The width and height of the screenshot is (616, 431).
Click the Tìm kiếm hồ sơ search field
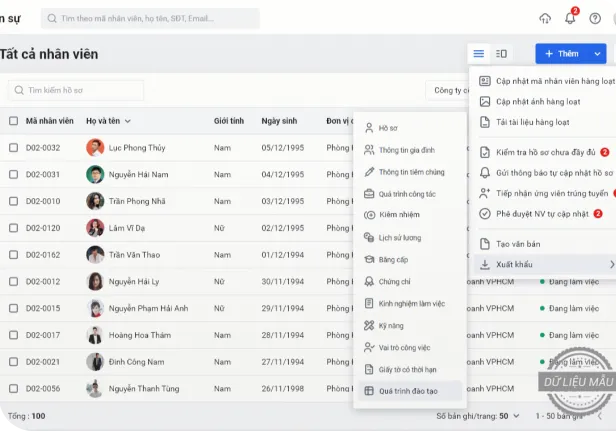coord(78,90)
